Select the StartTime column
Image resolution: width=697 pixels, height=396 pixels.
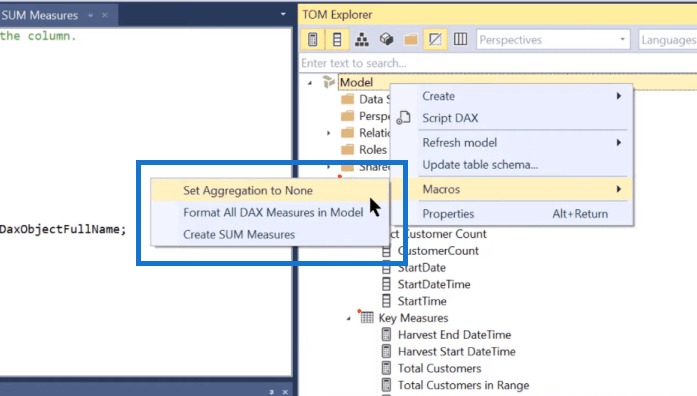[422, 301]
